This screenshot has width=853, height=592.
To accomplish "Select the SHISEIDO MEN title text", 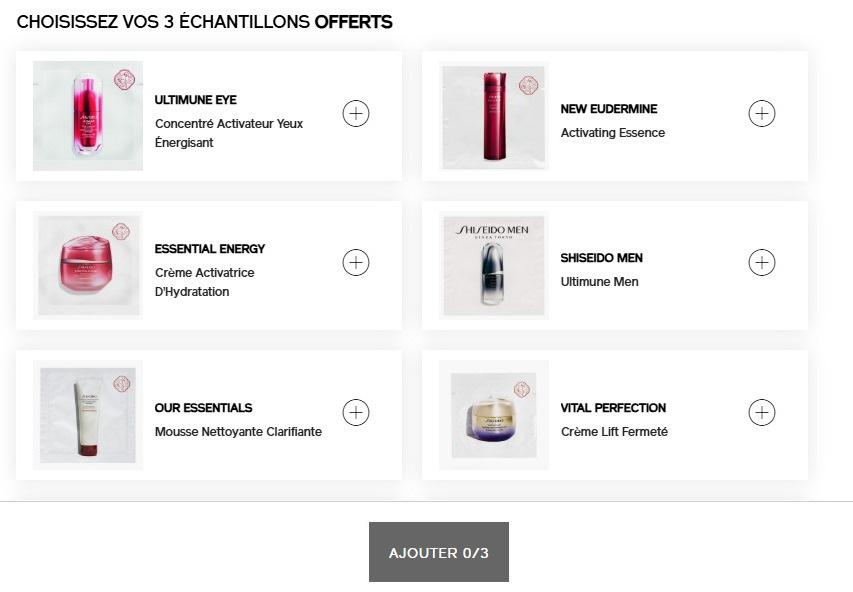I will point(602,258).
